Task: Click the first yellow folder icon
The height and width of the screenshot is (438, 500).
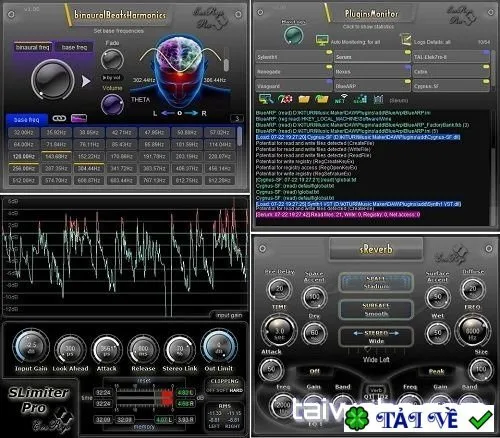Action: point(304,99)
